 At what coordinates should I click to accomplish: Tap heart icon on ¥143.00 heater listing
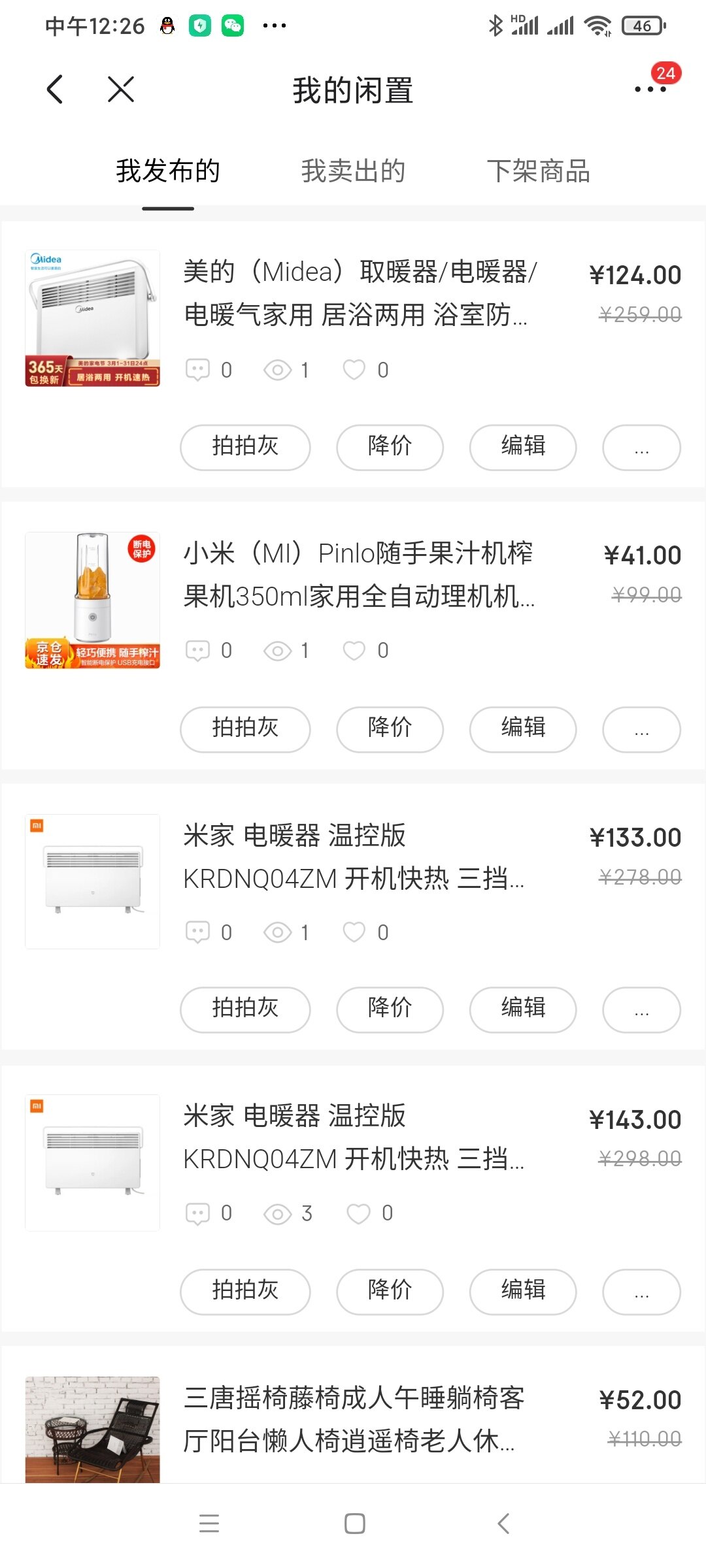coord(358,1213)
